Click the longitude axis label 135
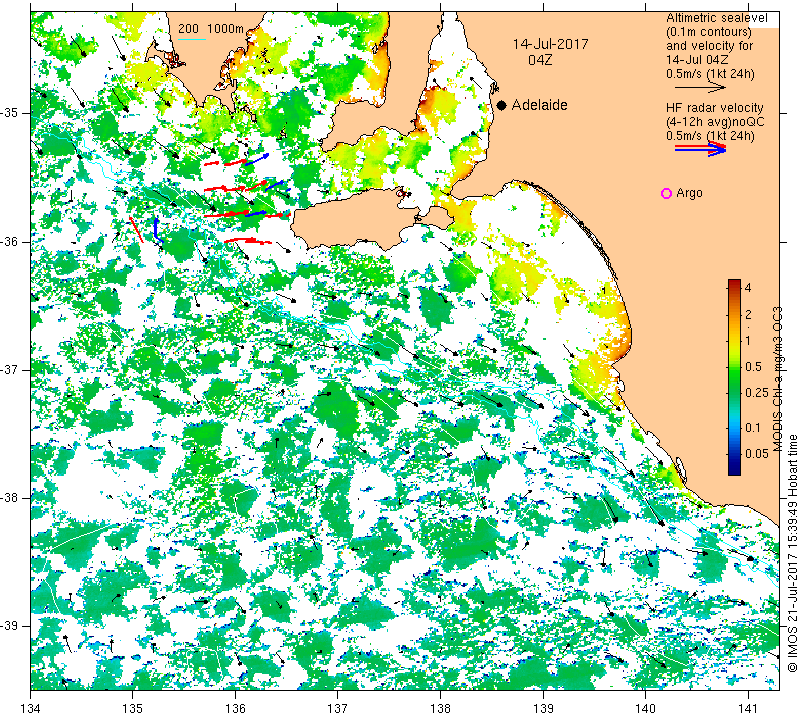Image resolution: width=800 pixels, height=720 pixels. pyautogui.click(x=133, y=708)
